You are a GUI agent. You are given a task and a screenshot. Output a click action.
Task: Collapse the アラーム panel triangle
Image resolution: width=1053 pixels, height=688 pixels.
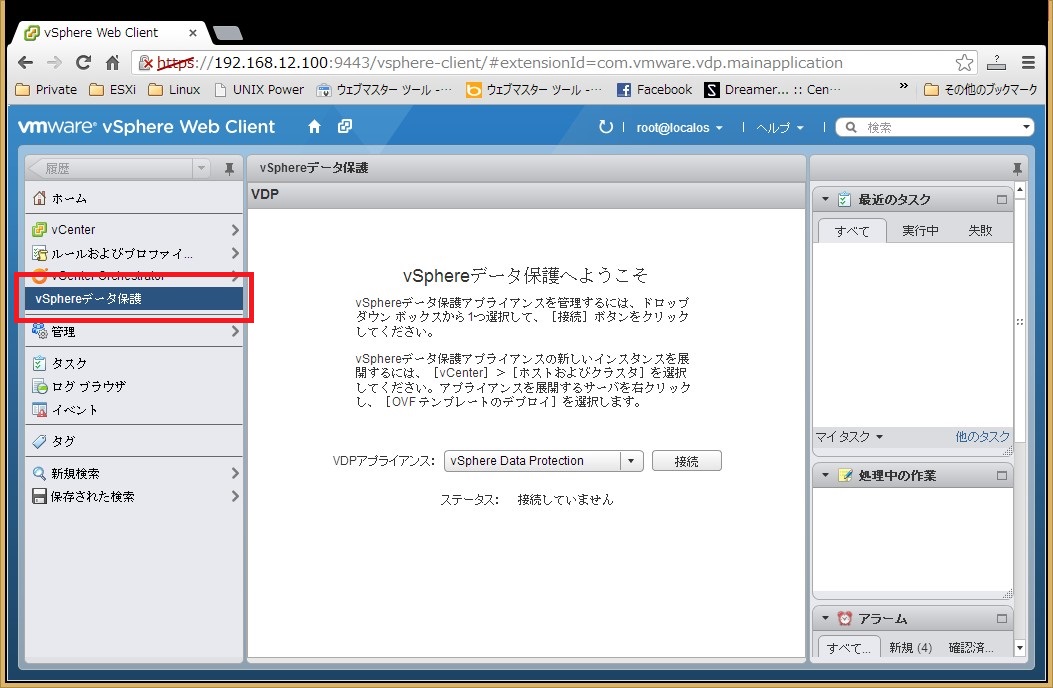click(825, 618)
